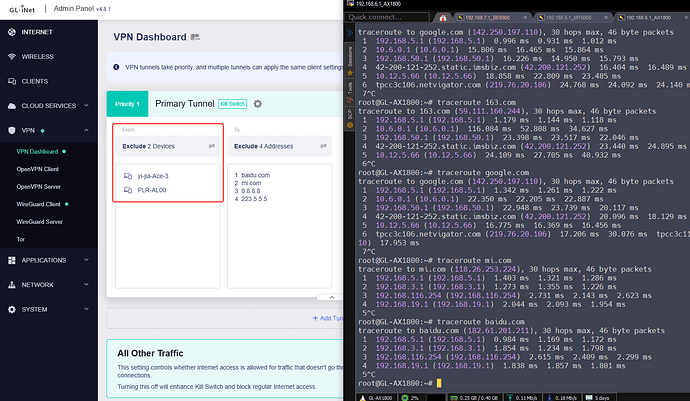Click the All Other Traffic heading
Image resolution: width=690 pixels, height=401 pixels.
click(x=150, y=353)
